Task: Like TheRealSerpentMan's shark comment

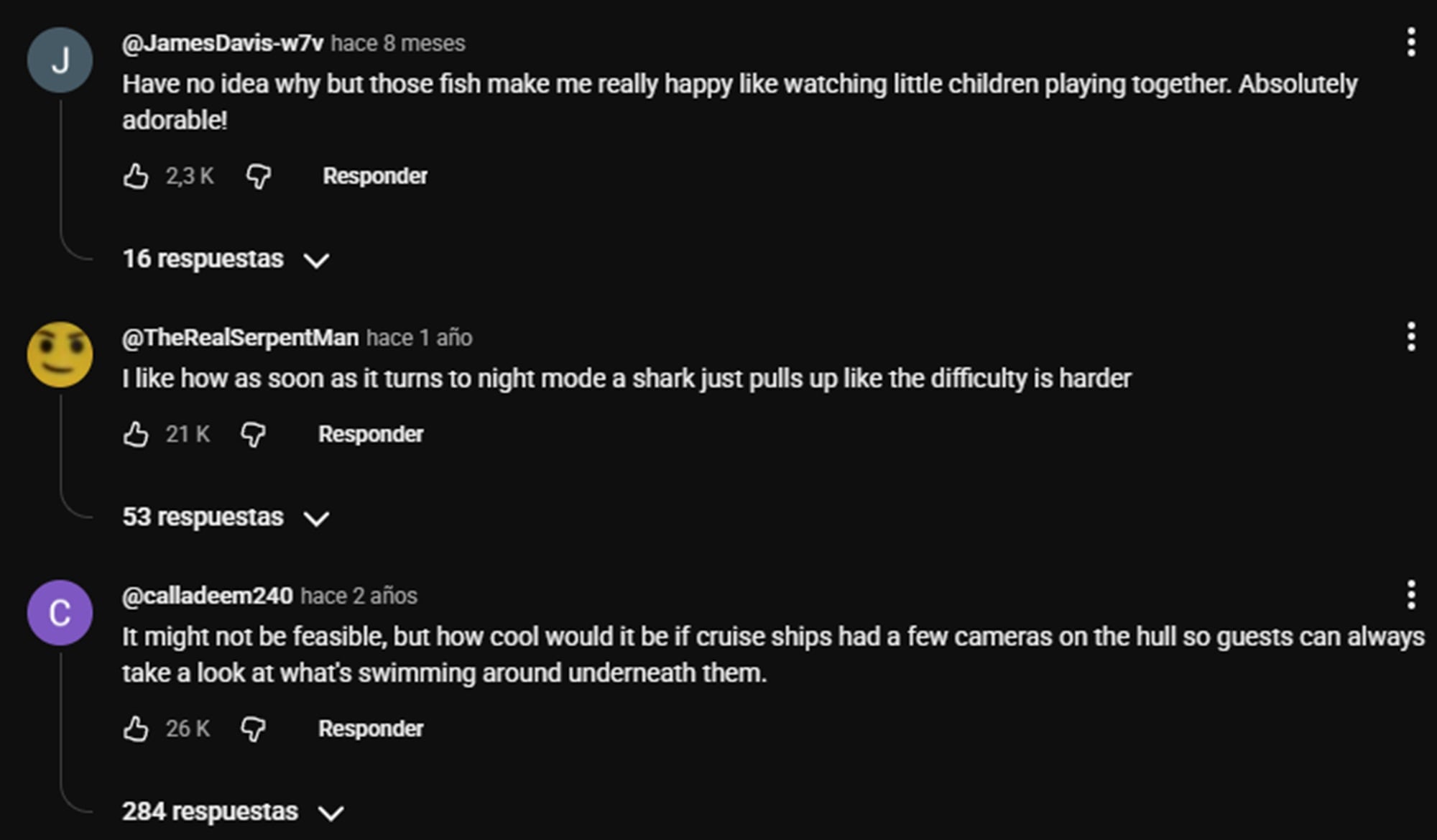Action: tap(137, 433)
